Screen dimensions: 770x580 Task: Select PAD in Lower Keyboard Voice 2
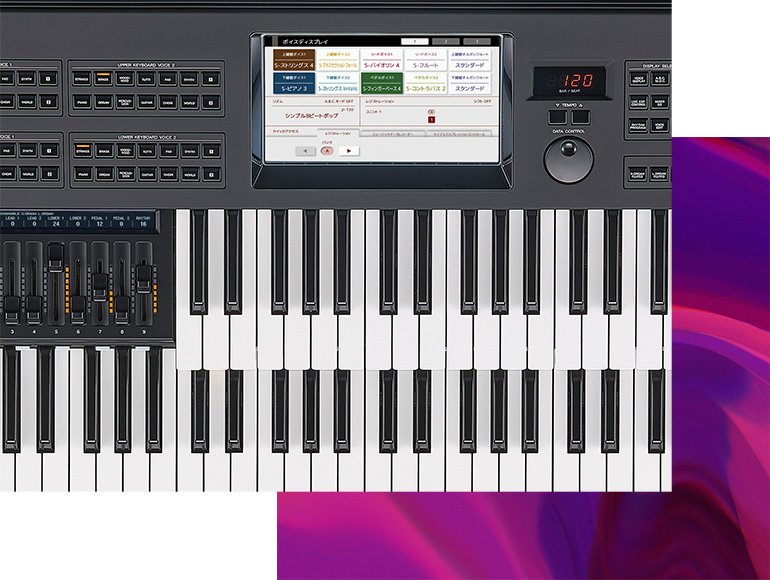pyautogui.click(x=168, y=151)
